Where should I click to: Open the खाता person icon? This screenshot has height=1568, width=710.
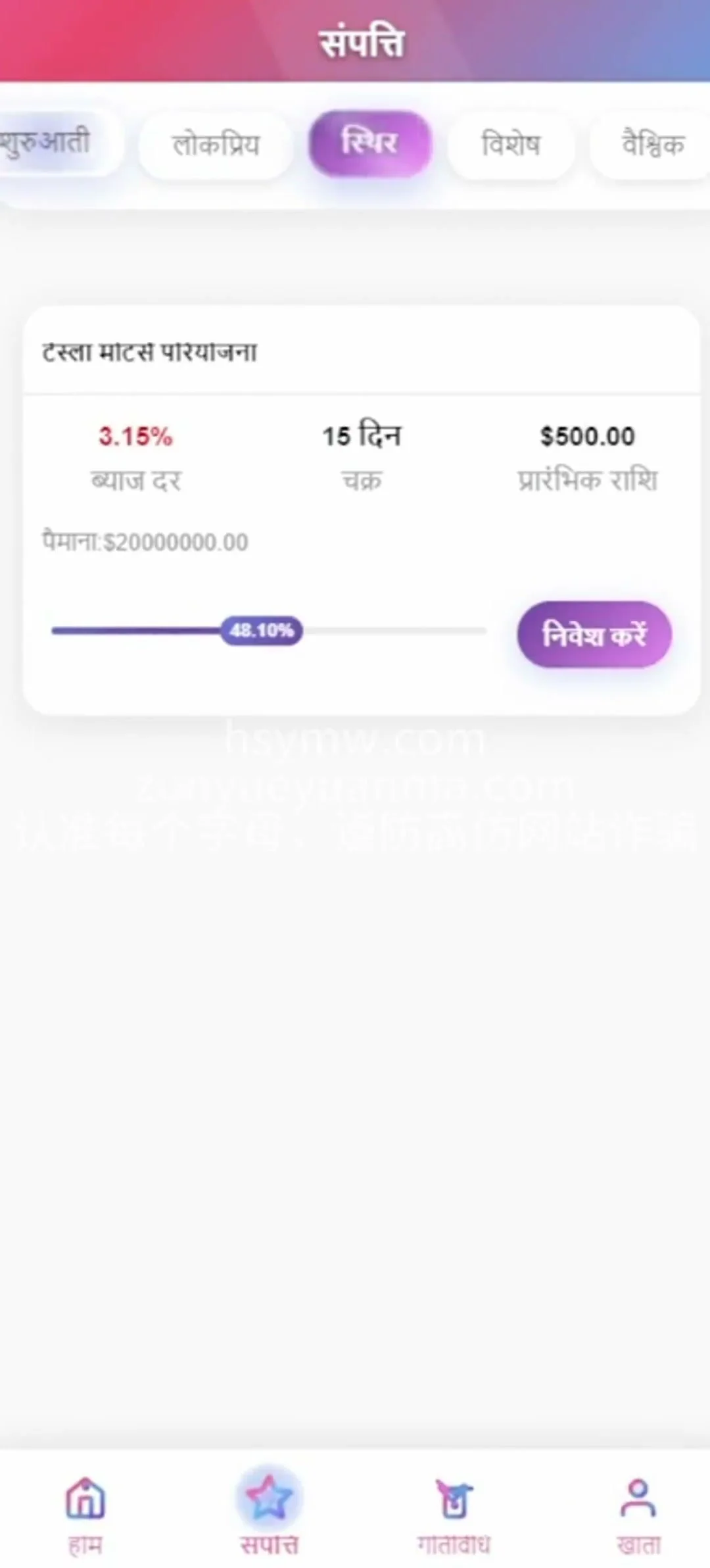point(638,1498)
